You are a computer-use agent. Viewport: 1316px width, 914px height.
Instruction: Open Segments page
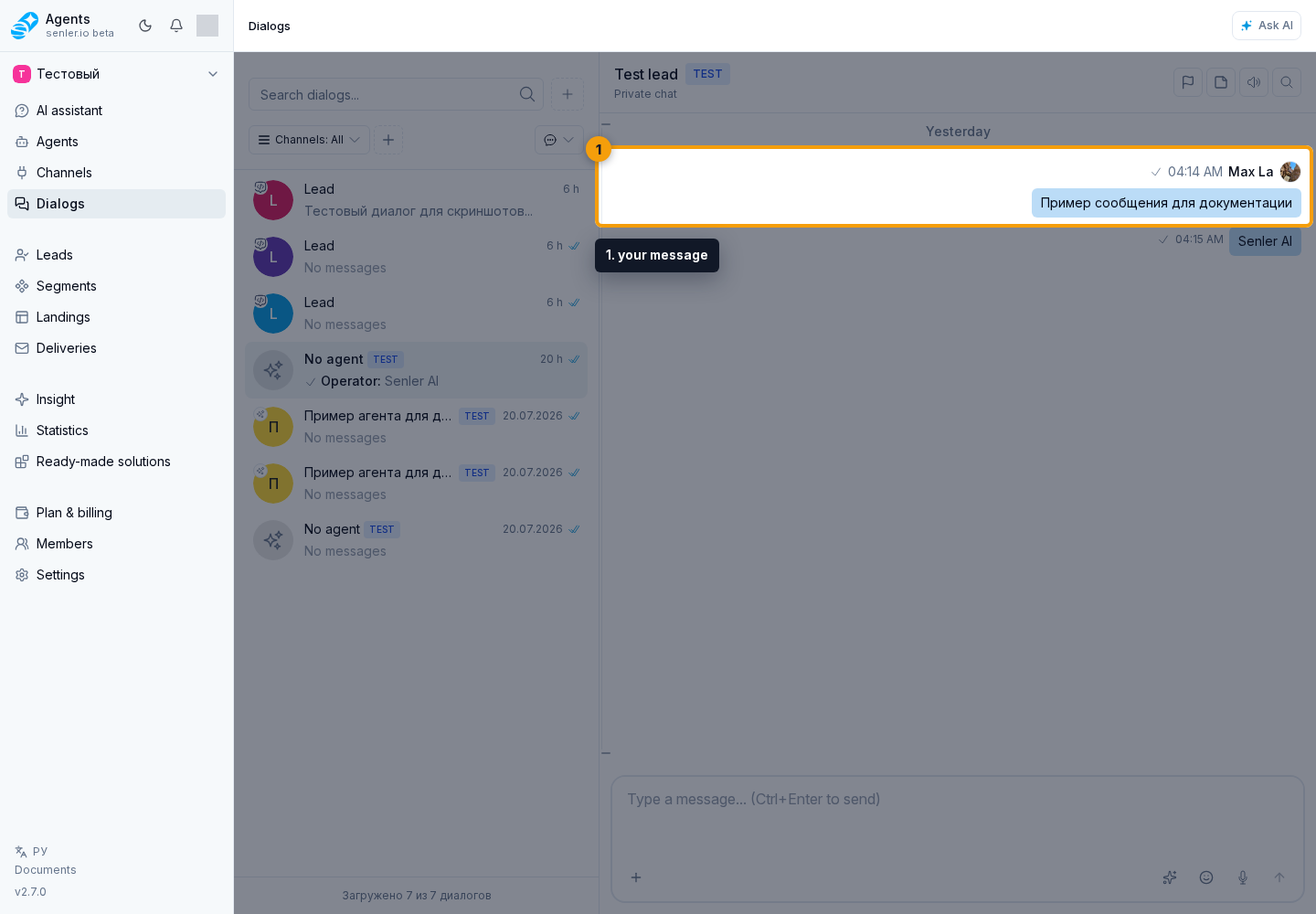coord(116,286)
